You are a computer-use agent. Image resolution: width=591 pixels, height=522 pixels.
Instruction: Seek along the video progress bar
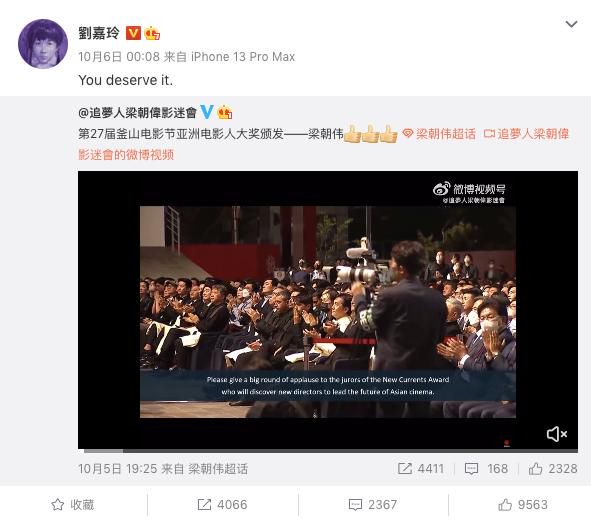331,450
